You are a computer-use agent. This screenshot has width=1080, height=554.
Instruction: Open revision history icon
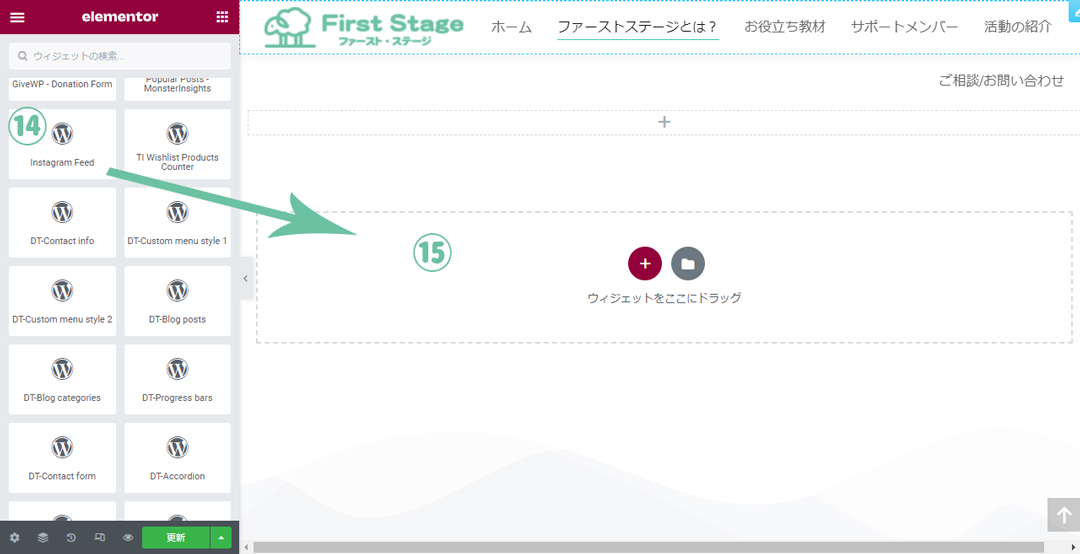coord(71,537)
